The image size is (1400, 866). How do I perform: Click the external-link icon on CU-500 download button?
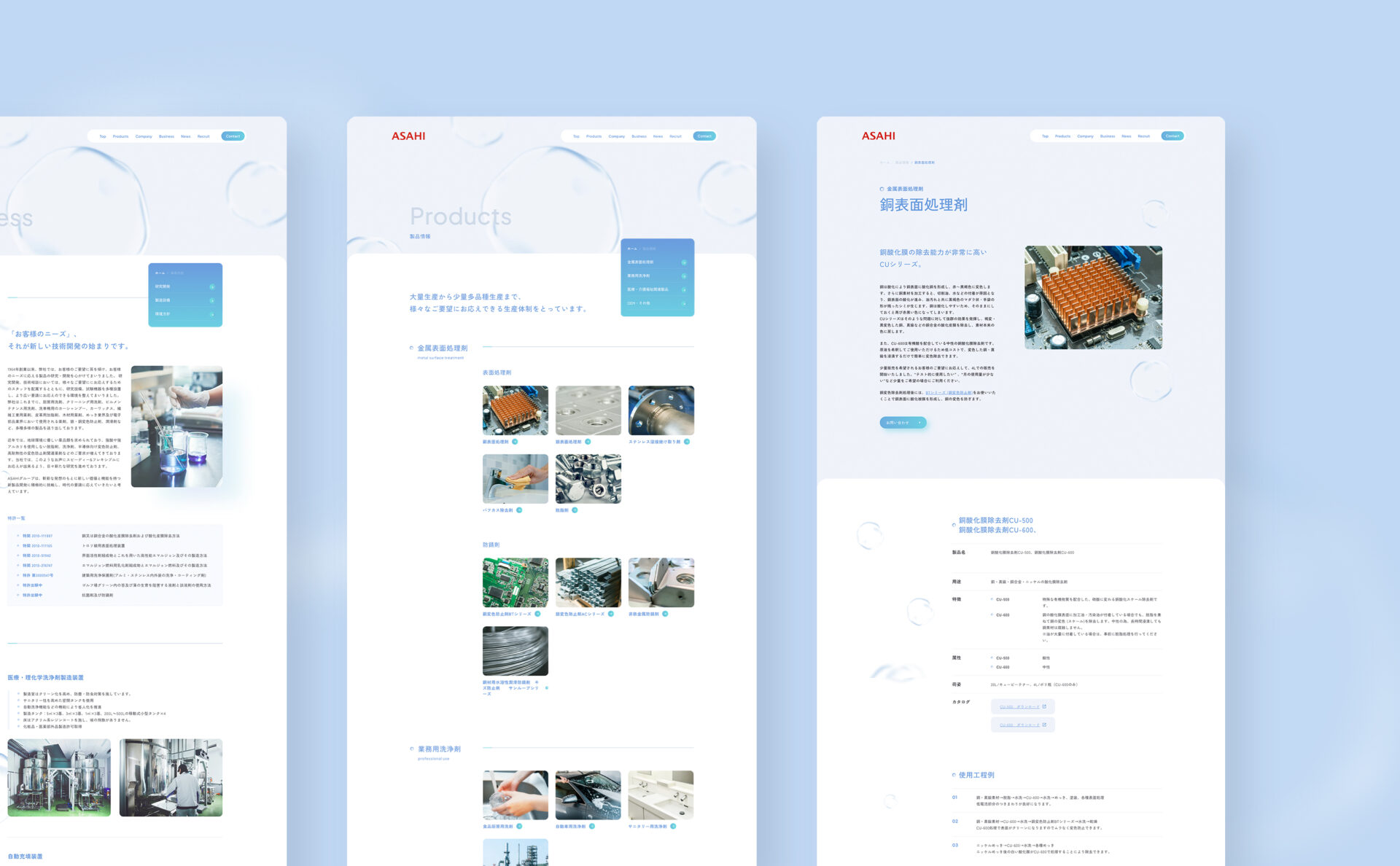click(x=1045, y=707)
